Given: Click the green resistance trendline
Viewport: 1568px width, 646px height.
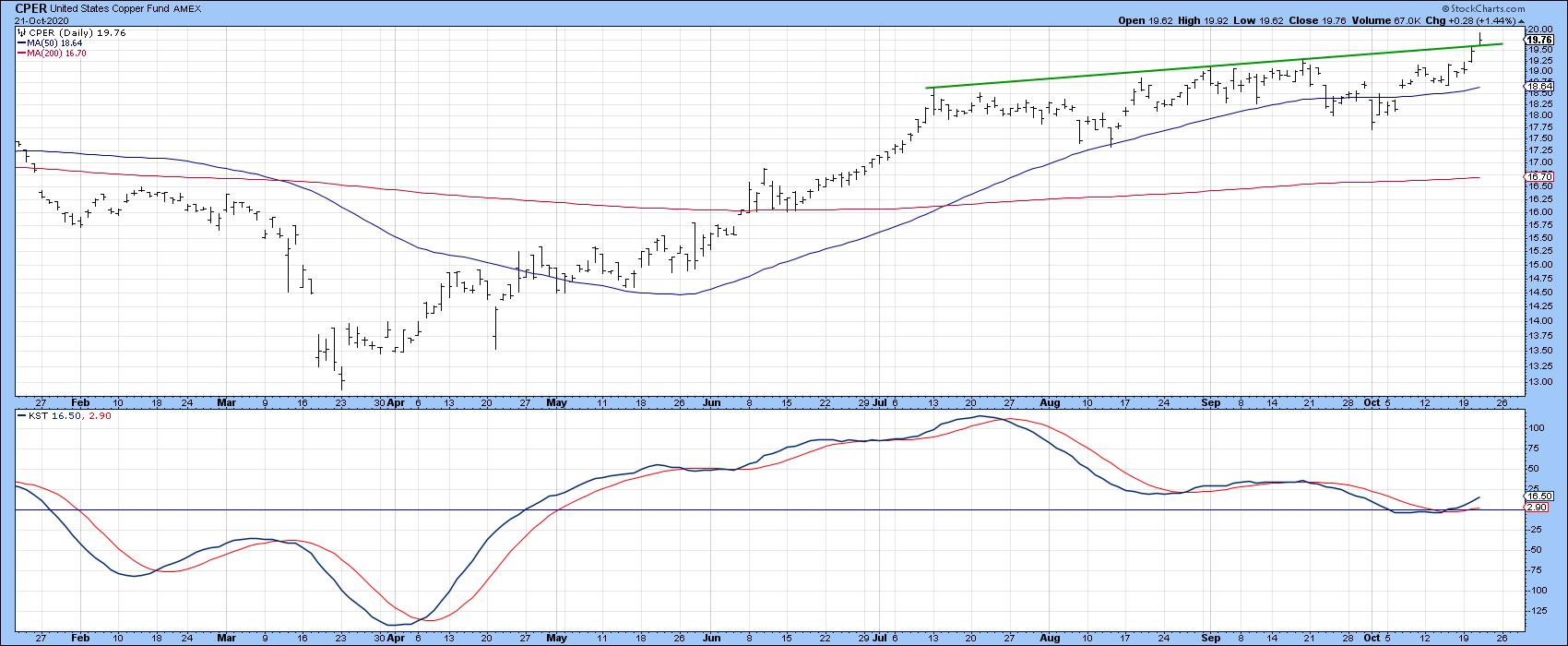Looking at the screenshot, I should pos(1199,66).
